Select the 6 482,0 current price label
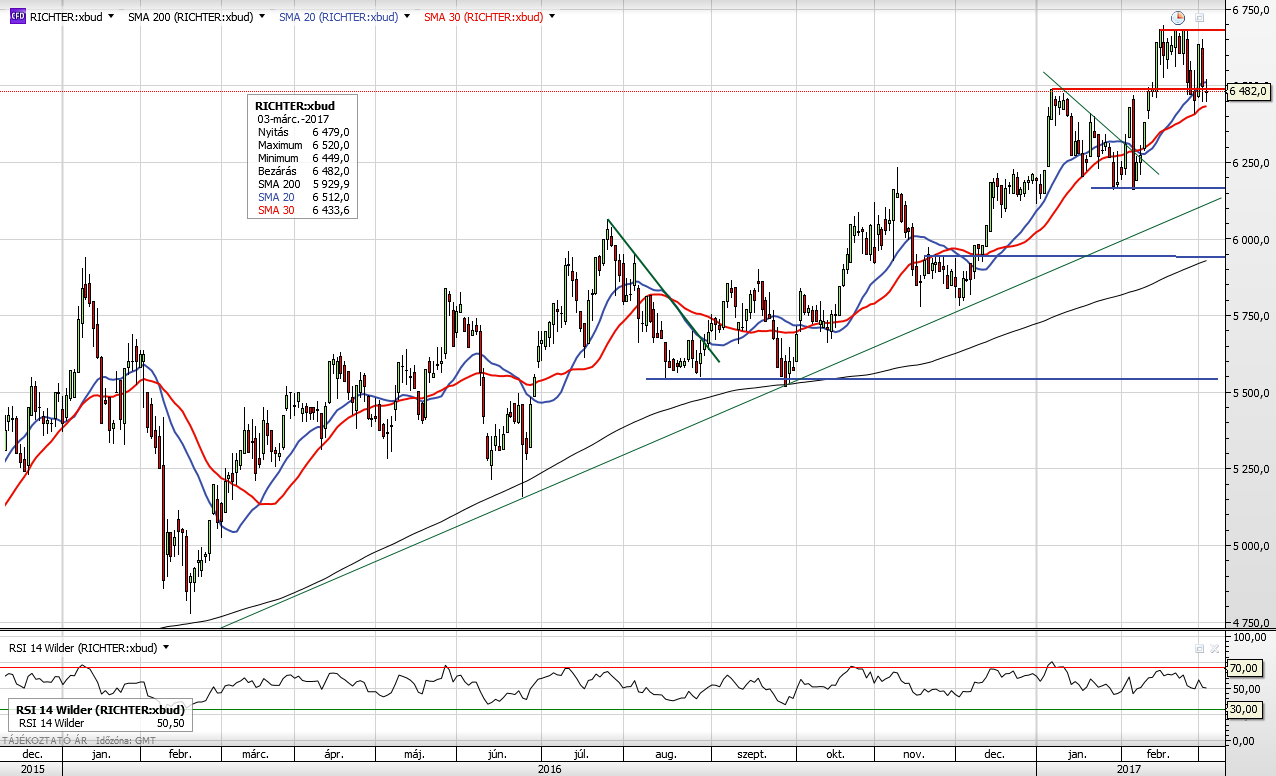 tap(1249, 91)
